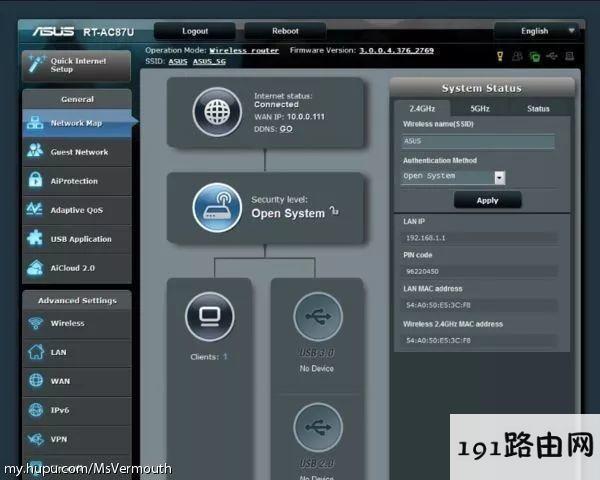
Task: Click the Wireless 2.4GHz MAC address value
Action: (x=479, y=340)
